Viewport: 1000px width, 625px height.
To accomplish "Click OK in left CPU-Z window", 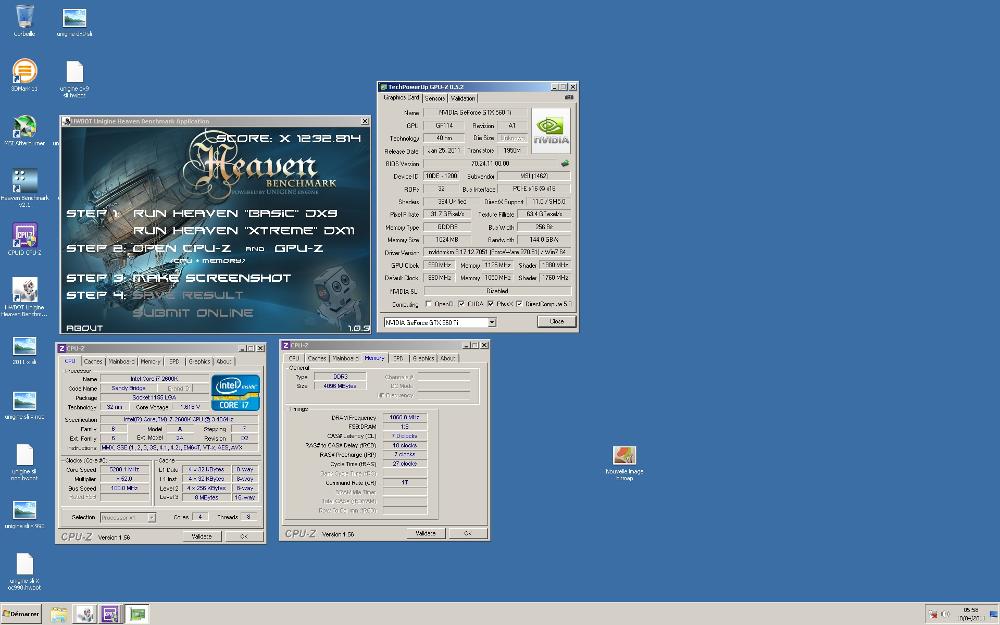I will (x=243, y=536).
